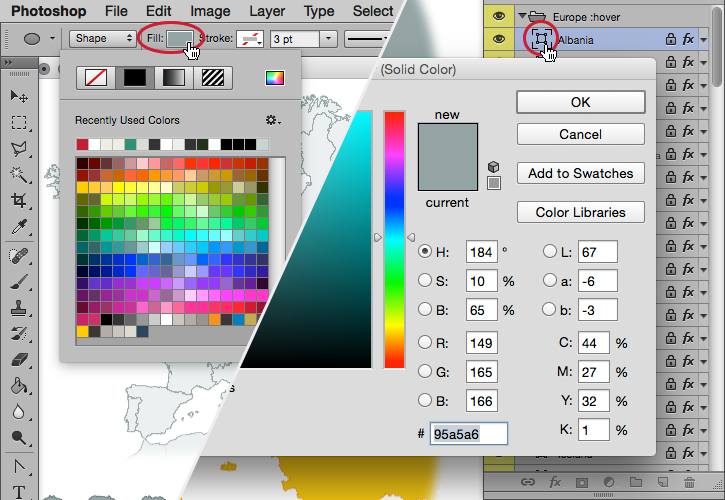Image resolution: width=725 pixels, height=500 pixels.
Task: Open the Photoshop application menu
Action: pos(49,11)
